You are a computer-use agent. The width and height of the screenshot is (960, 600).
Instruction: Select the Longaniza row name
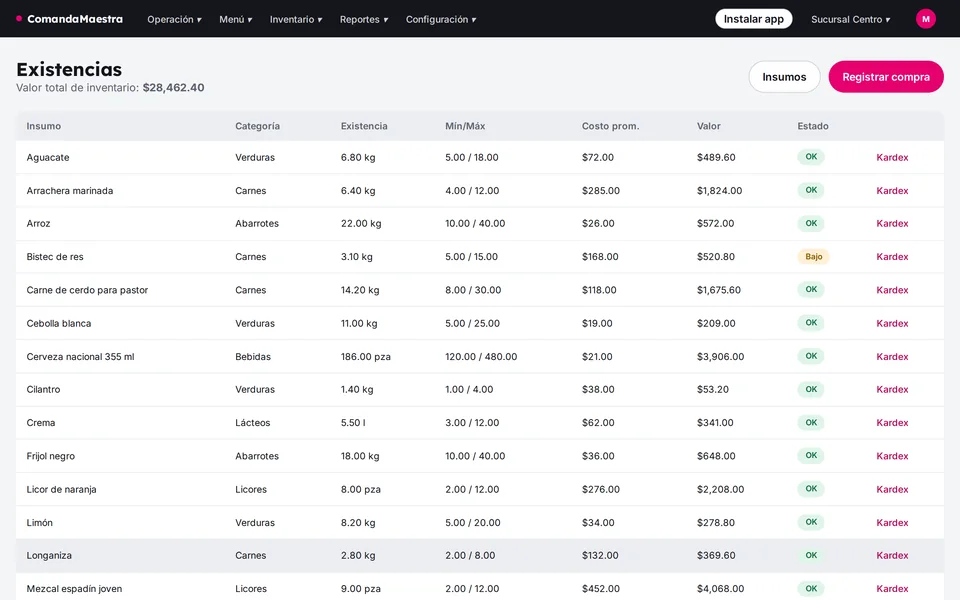pyautogui.click(x=49, y=555)
